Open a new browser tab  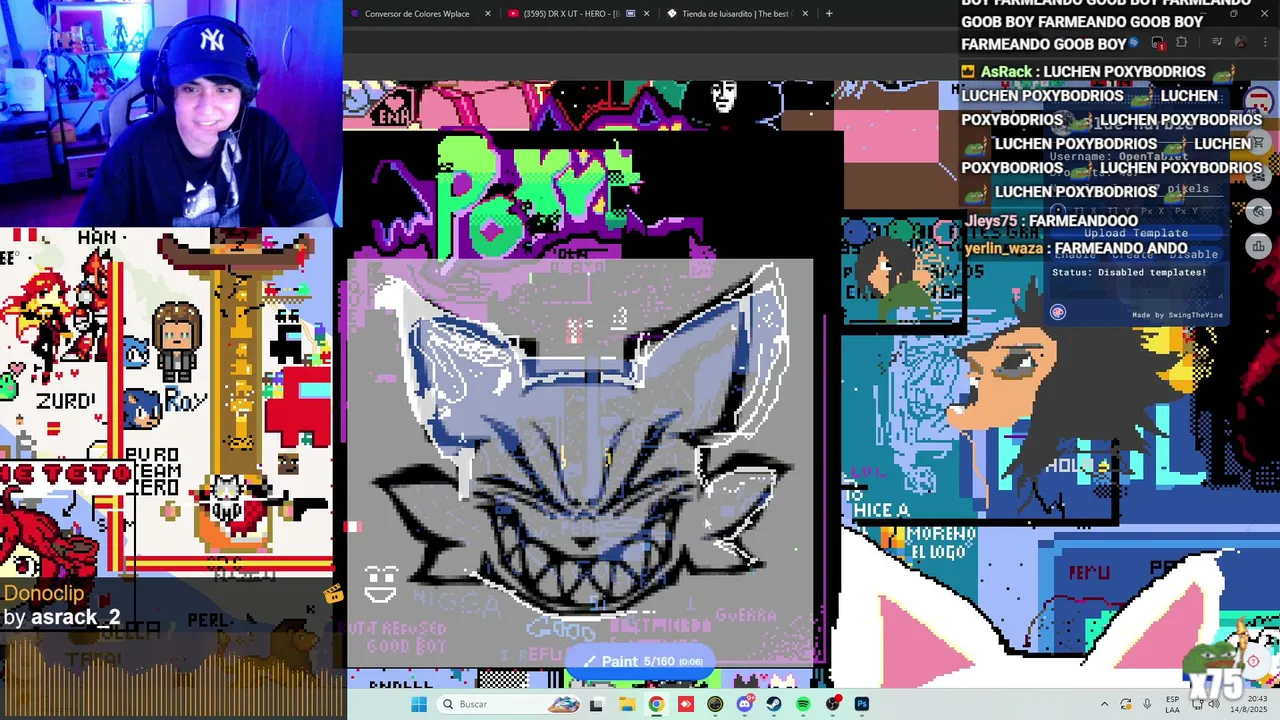coord(829,14)
